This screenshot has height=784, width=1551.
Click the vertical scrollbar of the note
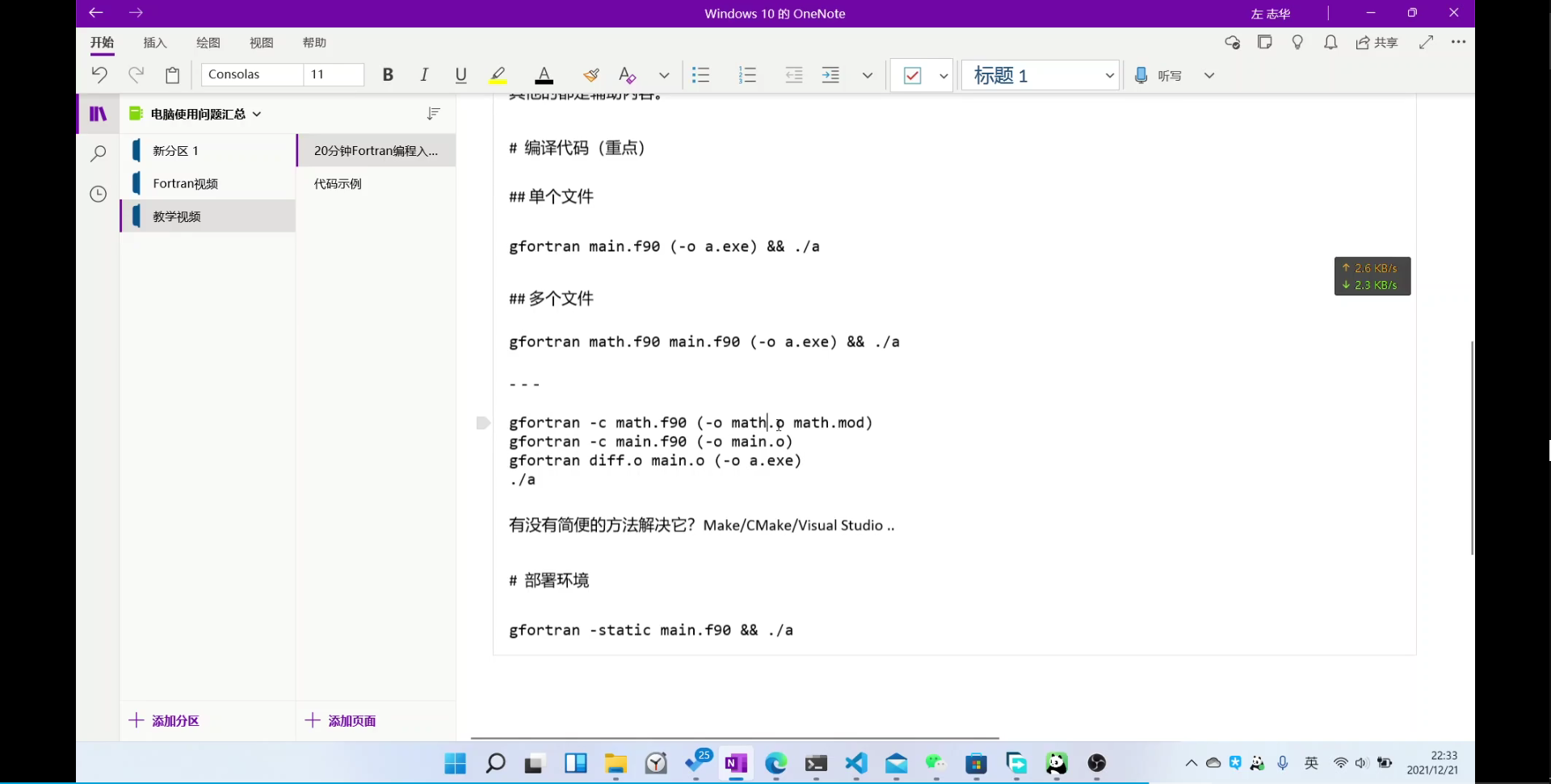1472,447
